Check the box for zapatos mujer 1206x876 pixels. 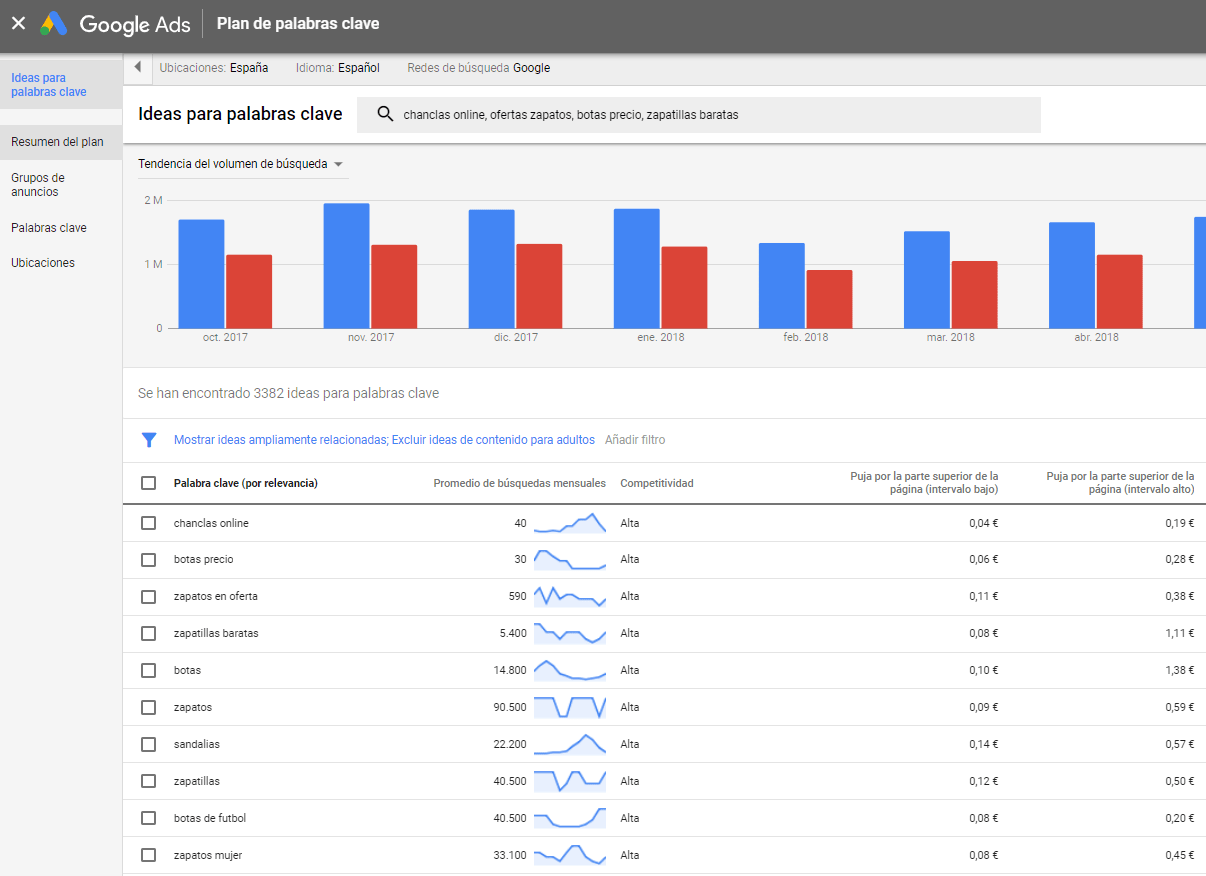pos(149,856)
